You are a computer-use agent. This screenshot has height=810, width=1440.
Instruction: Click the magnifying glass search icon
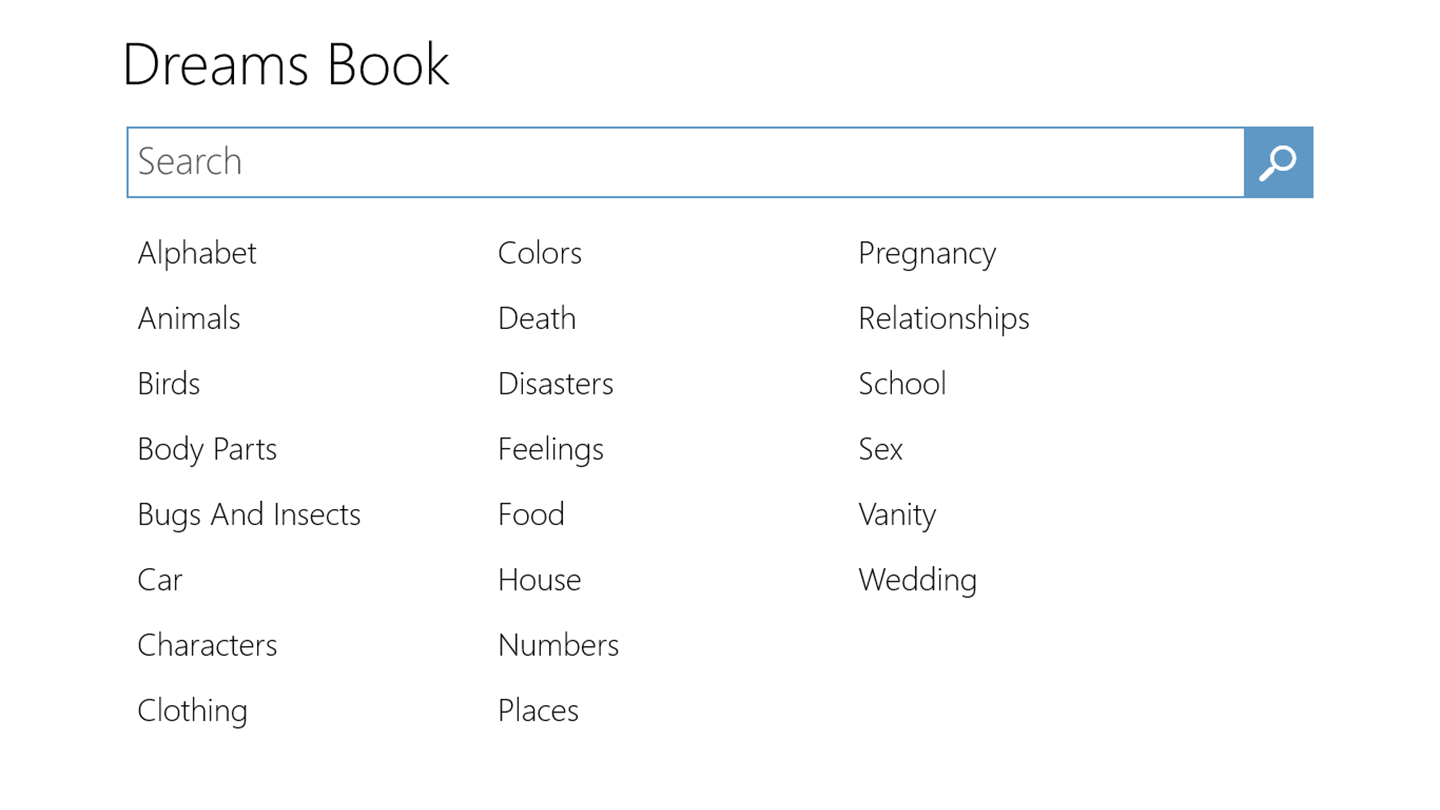click(1278, 162)
